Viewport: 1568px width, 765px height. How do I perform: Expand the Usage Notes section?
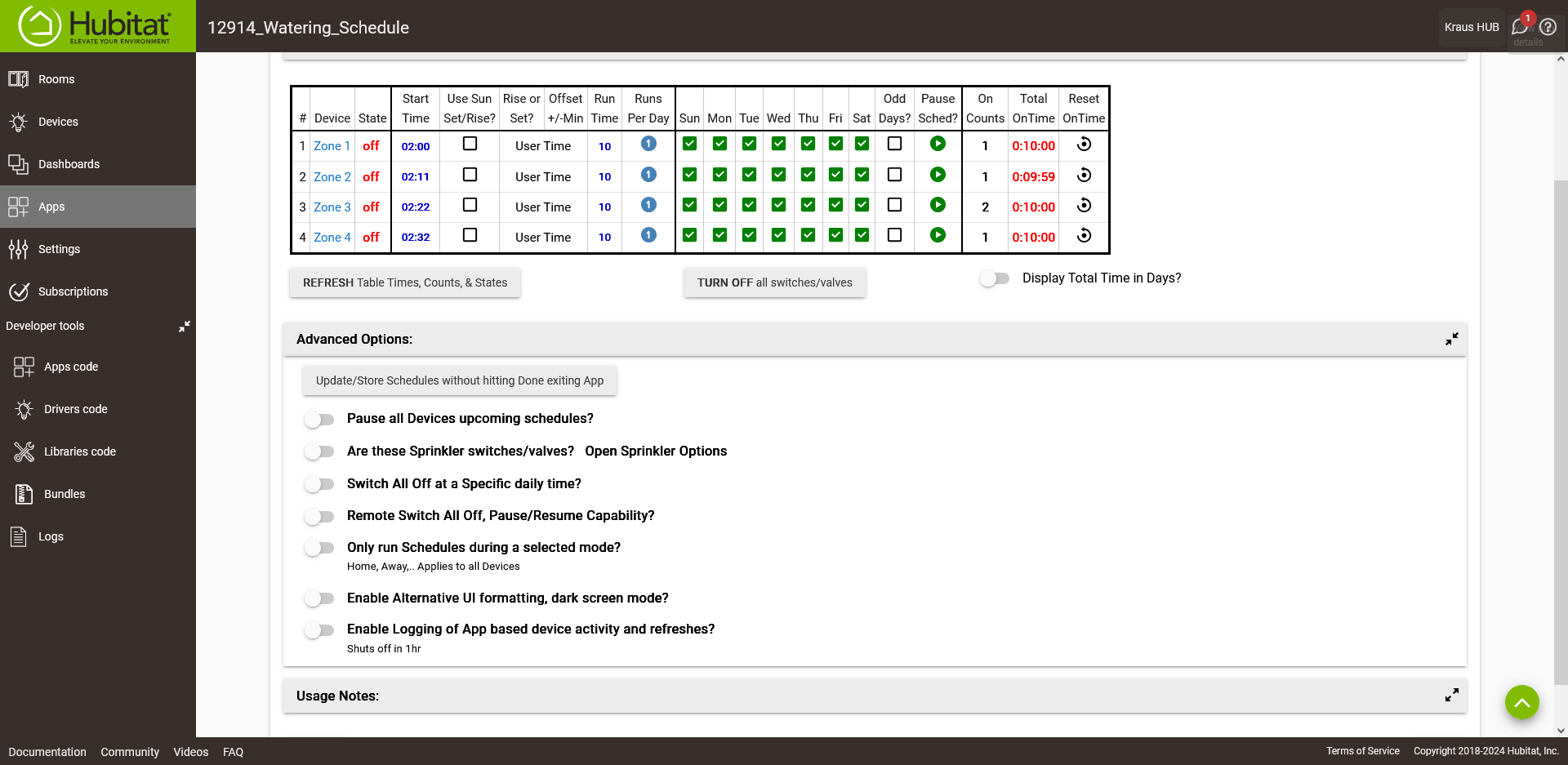coord(1451,696)
